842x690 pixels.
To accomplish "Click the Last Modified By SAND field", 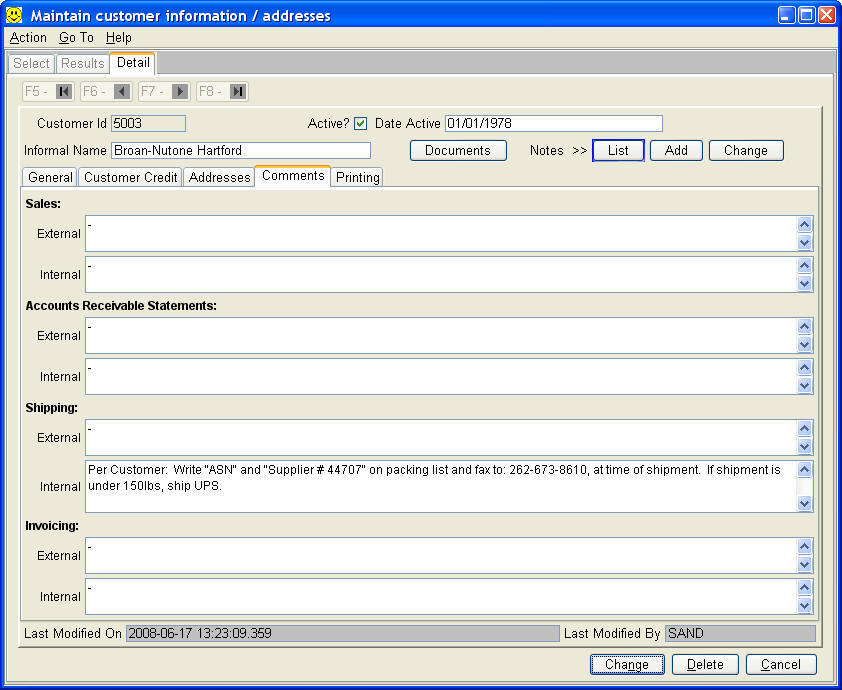I will tap(741, 634).
